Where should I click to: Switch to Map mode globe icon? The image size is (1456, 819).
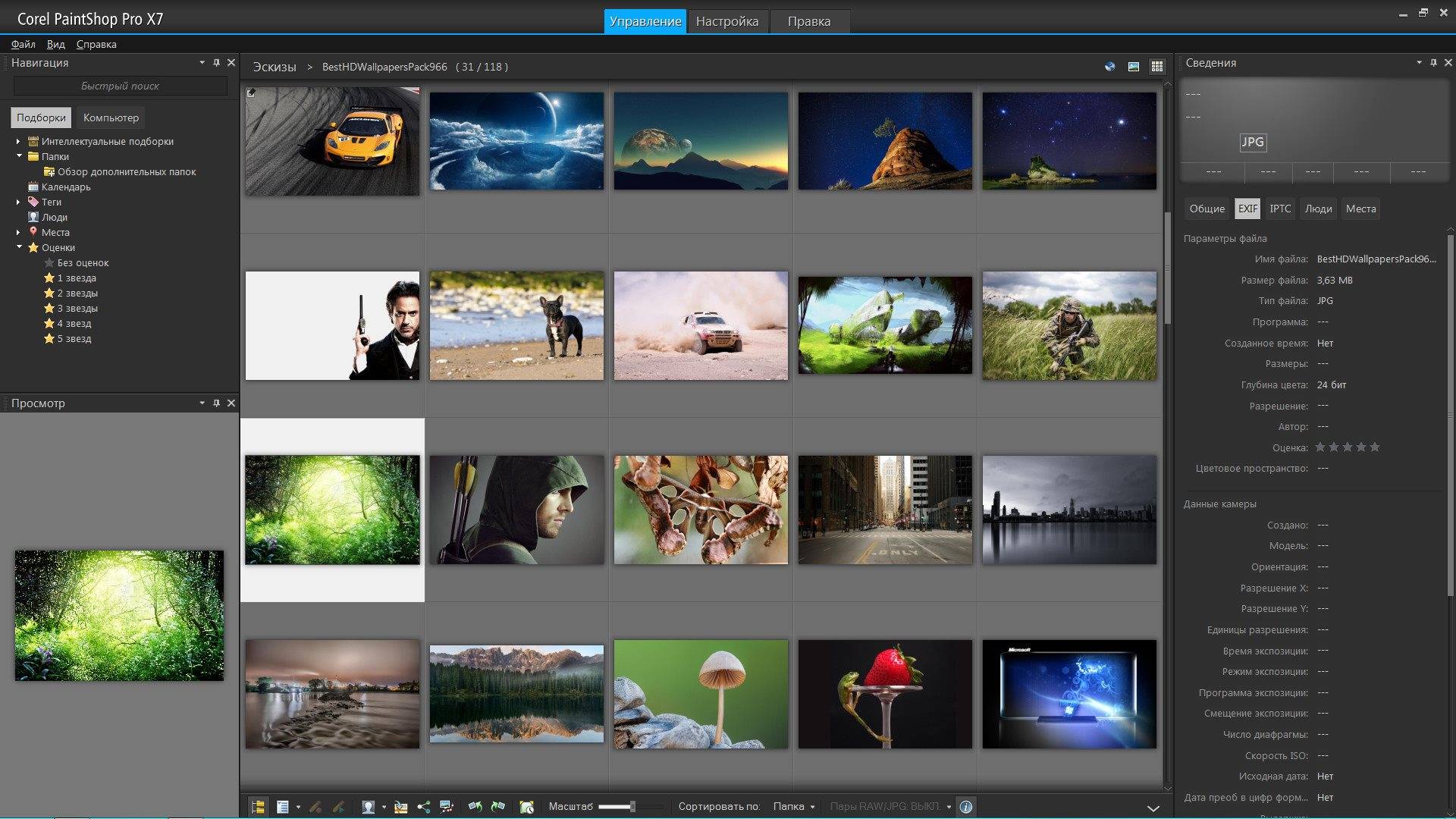click(x=1110, y=67)
